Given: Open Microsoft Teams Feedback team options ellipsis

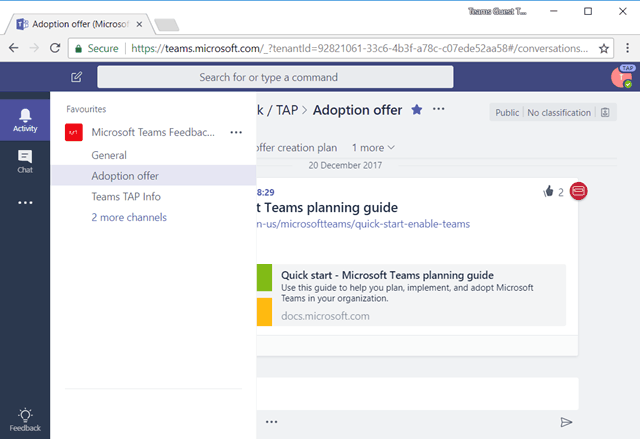Looking at the screenshot, I should (x=236, y=132).
